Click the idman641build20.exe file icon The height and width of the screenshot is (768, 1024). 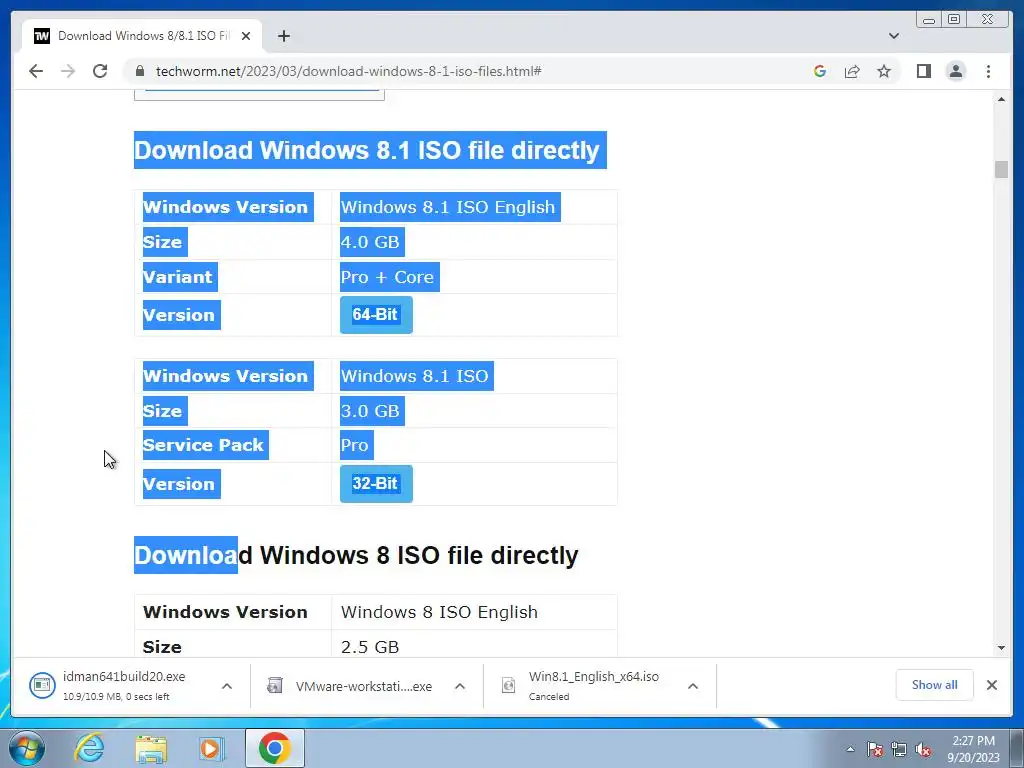coord(42,685)
